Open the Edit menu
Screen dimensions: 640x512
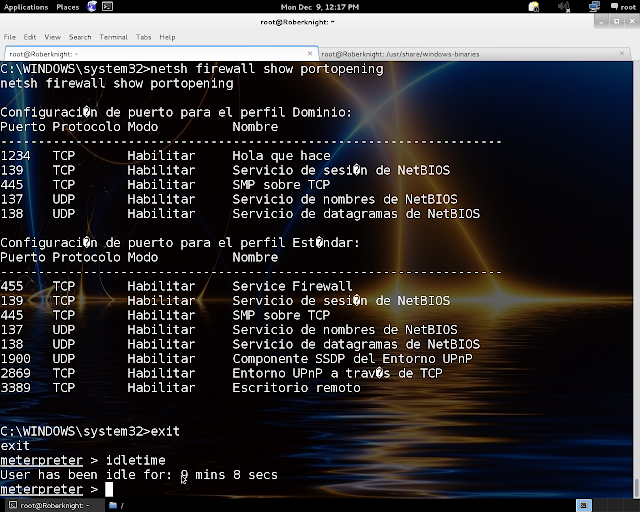[30, 37]
